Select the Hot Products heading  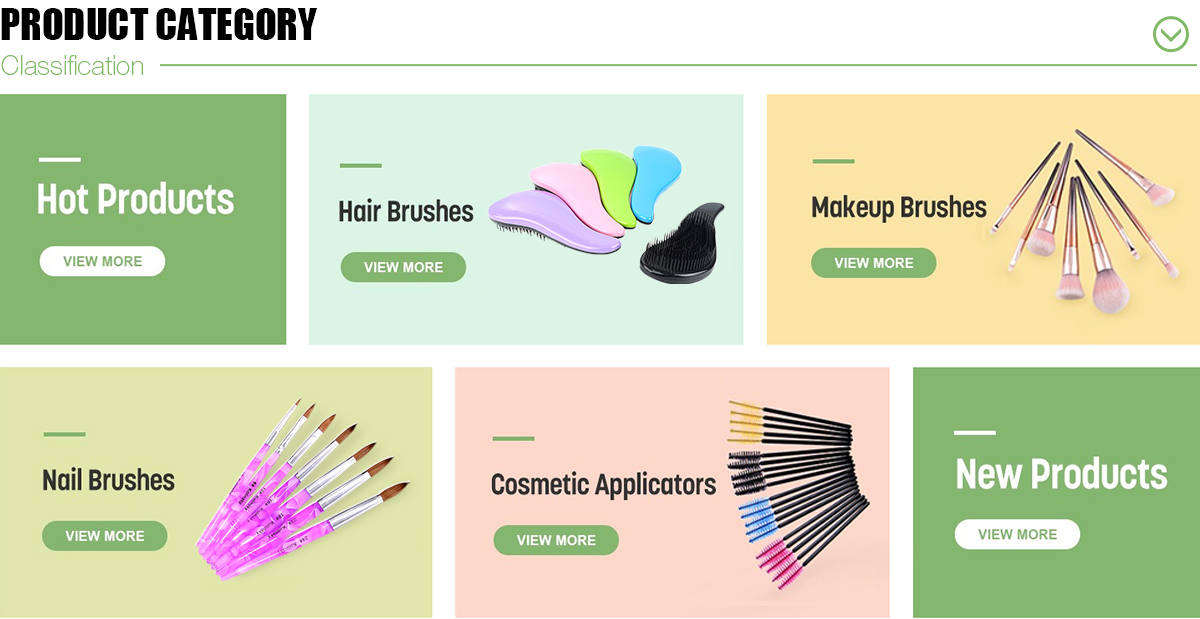(x=135, y=199)
